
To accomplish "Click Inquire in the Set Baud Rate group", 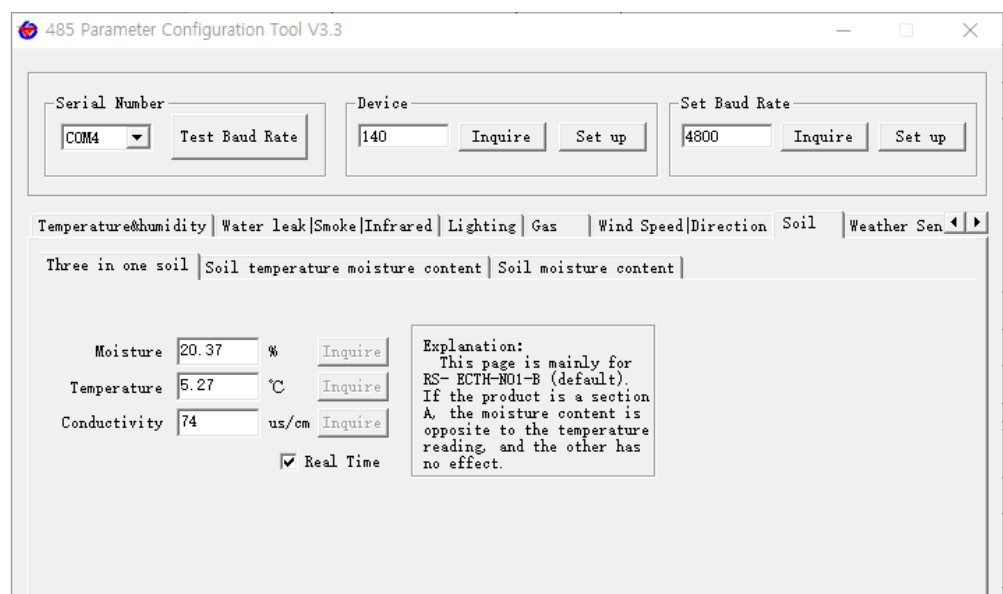I will point(824,137).
